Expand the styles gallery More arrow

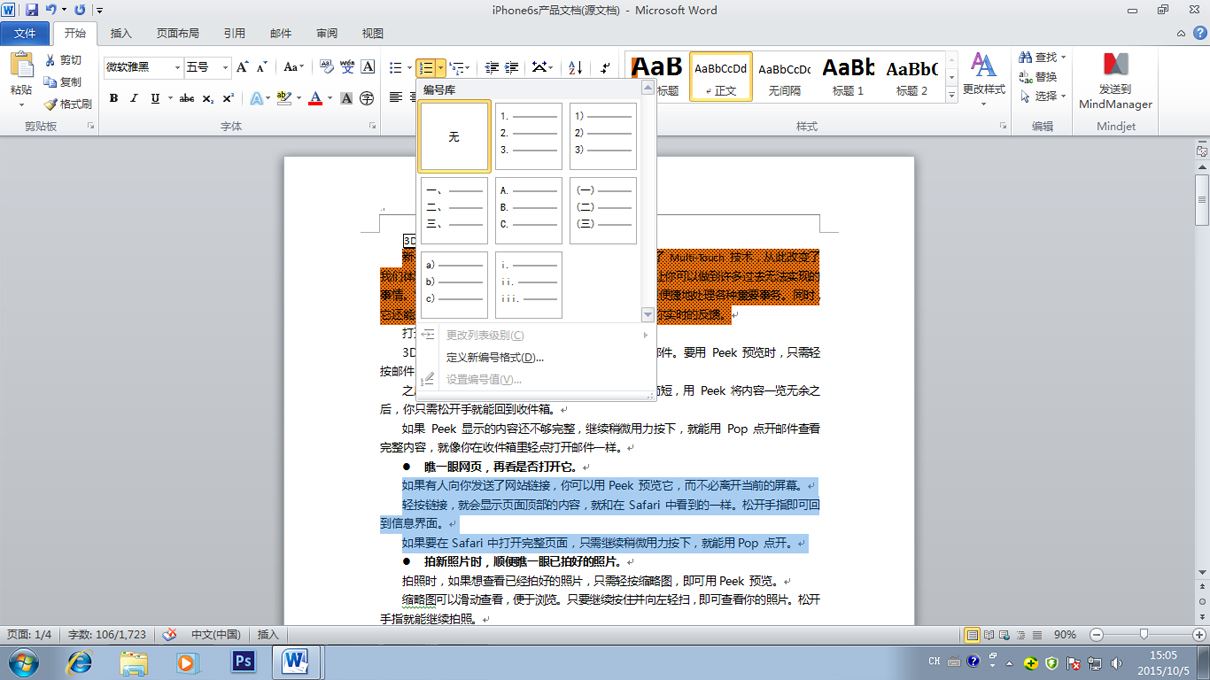click(x=951, y=96)
